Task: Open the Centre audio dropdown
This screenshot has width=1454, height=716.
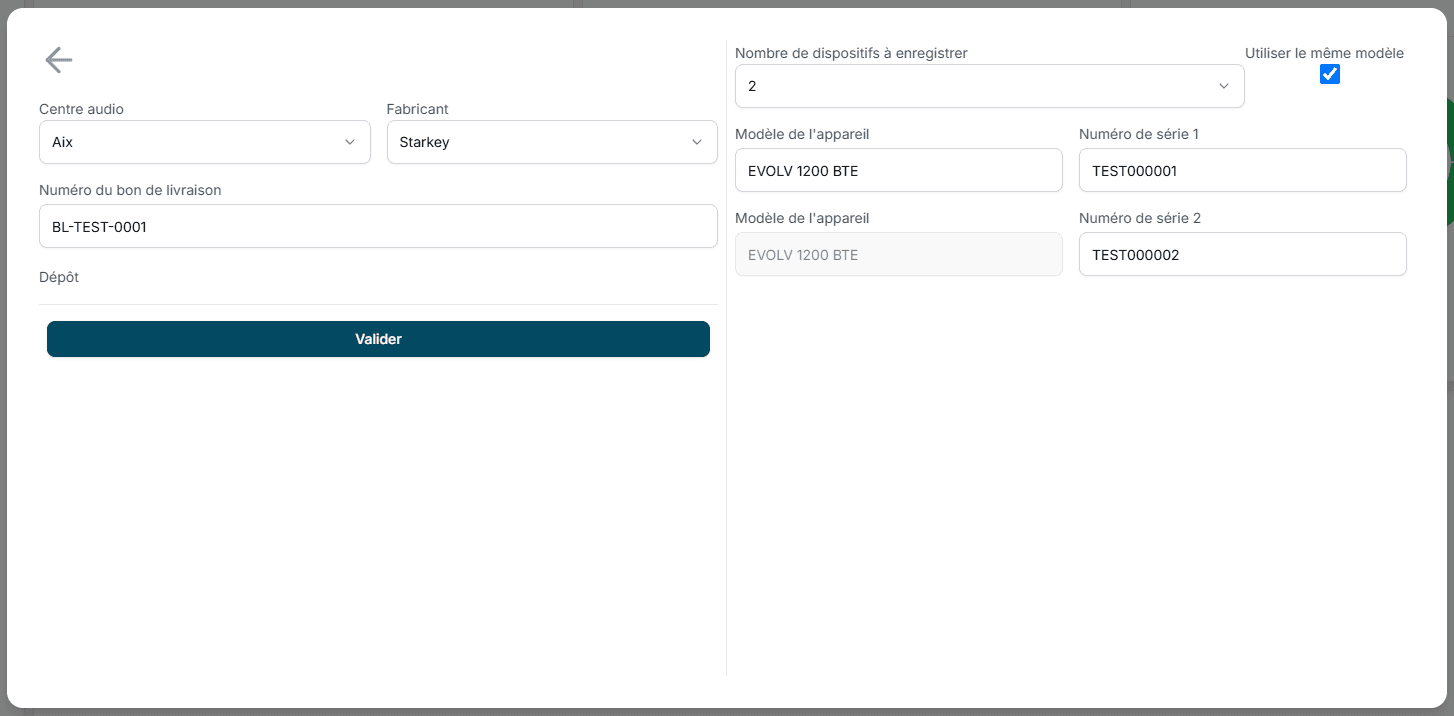Action: click(x=205, y=142)
